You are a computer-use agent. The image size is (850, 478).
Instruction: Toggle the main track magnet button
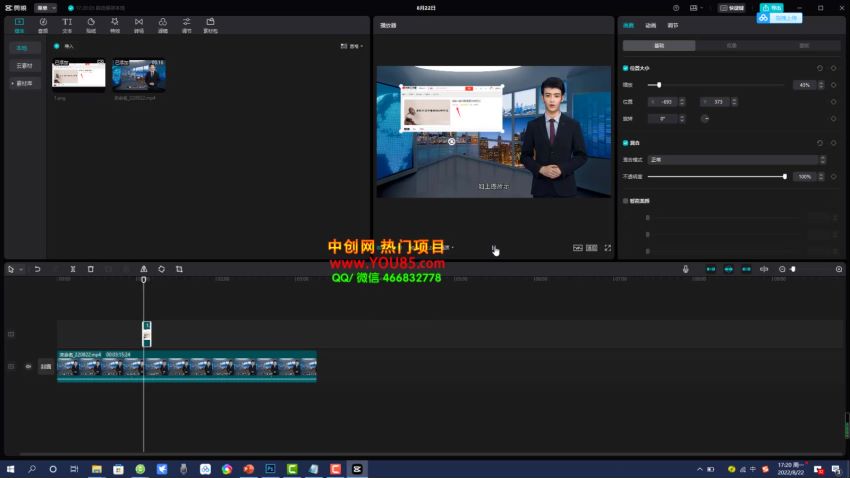tap(711, 269)
